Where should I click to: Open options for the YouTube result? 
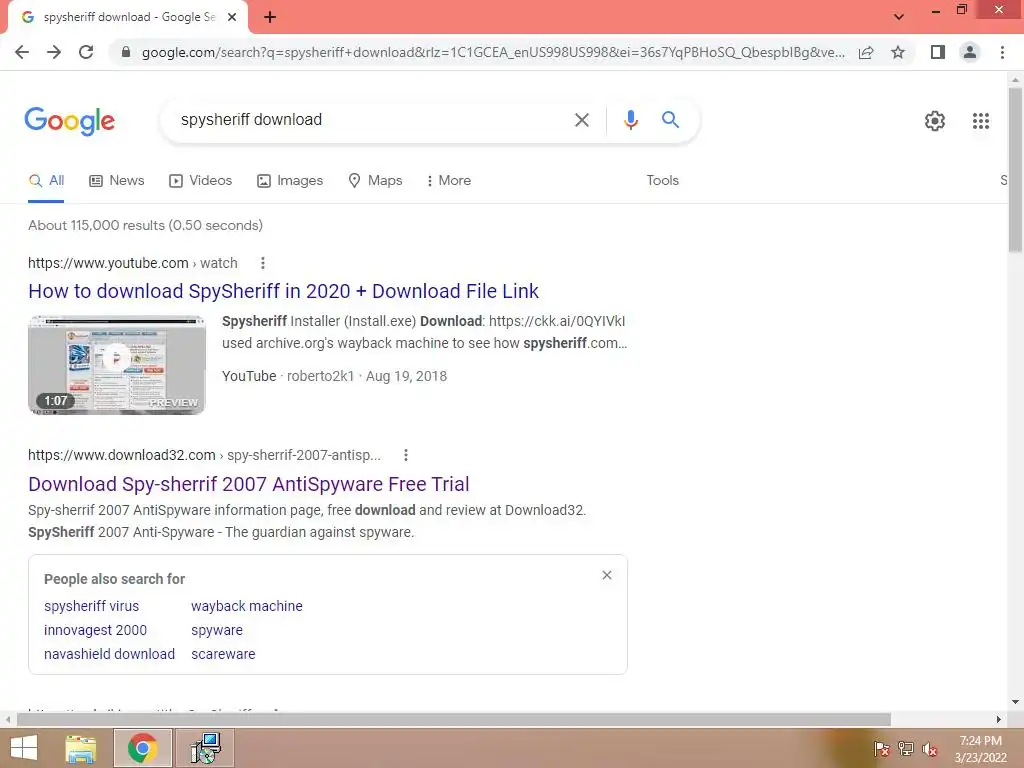(263, 263)
